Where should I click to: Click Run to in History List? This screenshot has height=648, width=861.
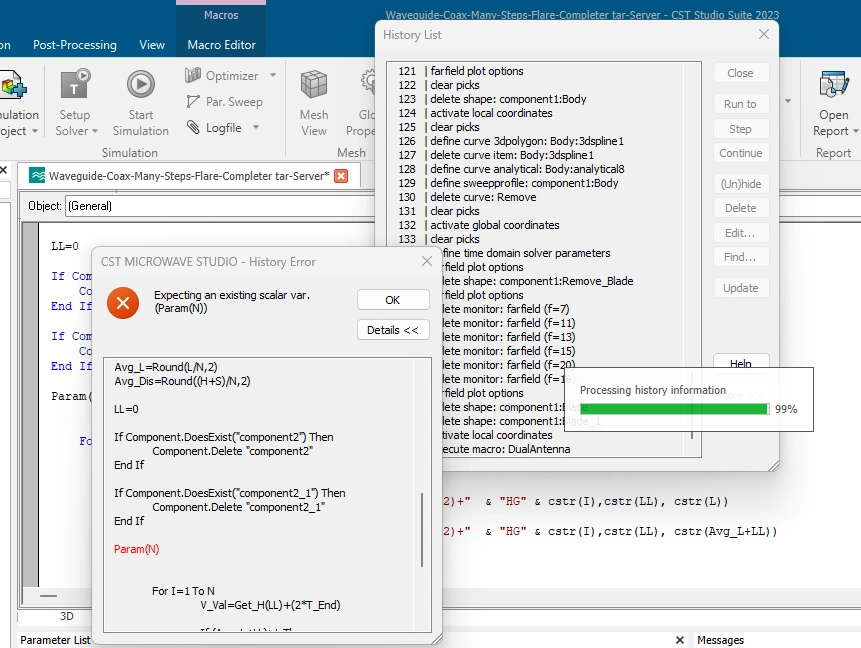coord(741,104)
